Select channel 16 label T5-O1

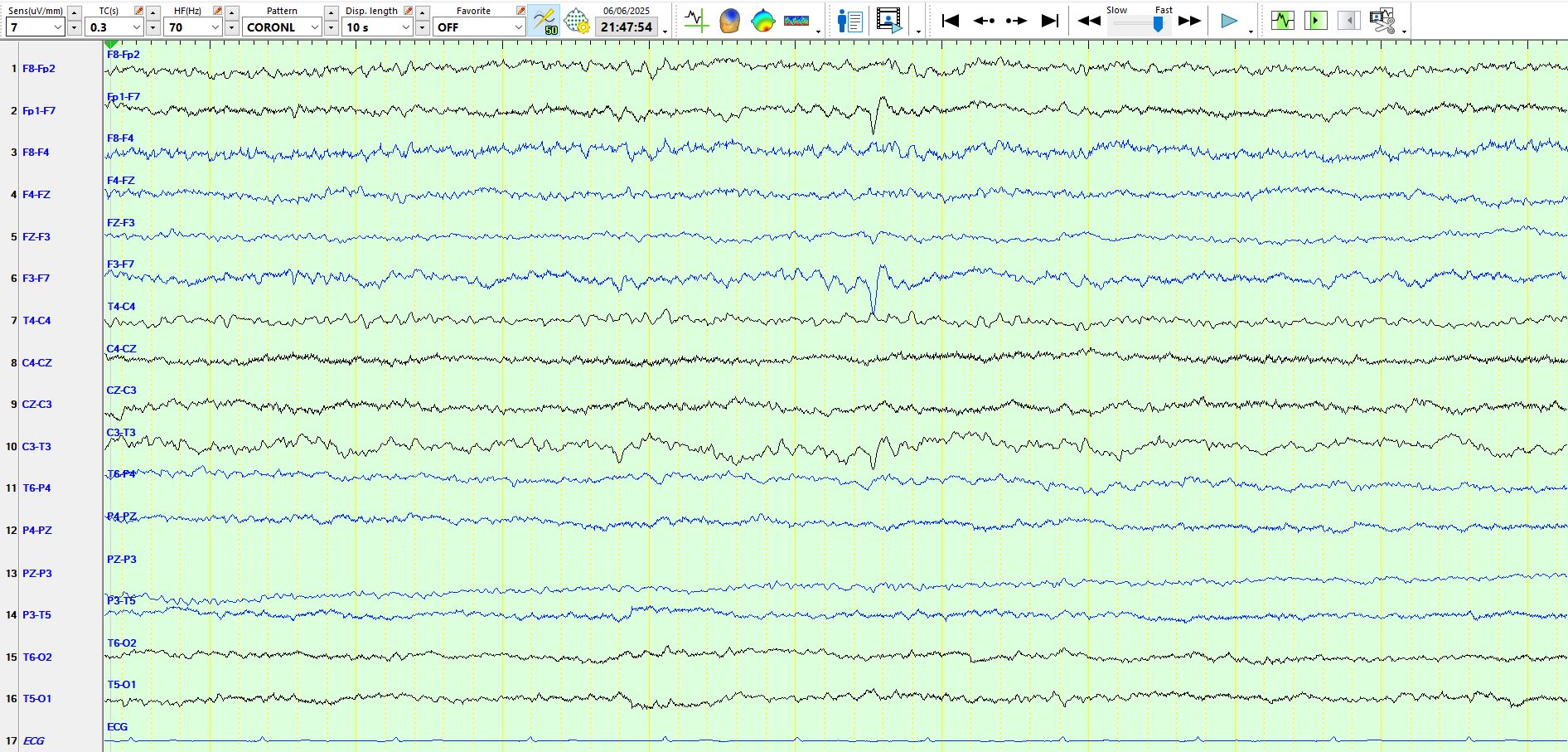coord(36,699)
